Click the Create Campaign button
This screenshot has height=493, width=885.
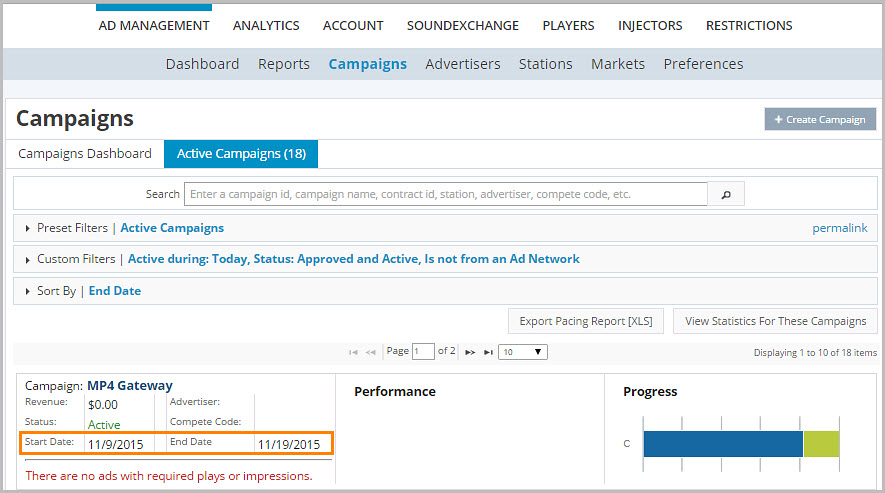pyautogui.click(x=820, y=120)
